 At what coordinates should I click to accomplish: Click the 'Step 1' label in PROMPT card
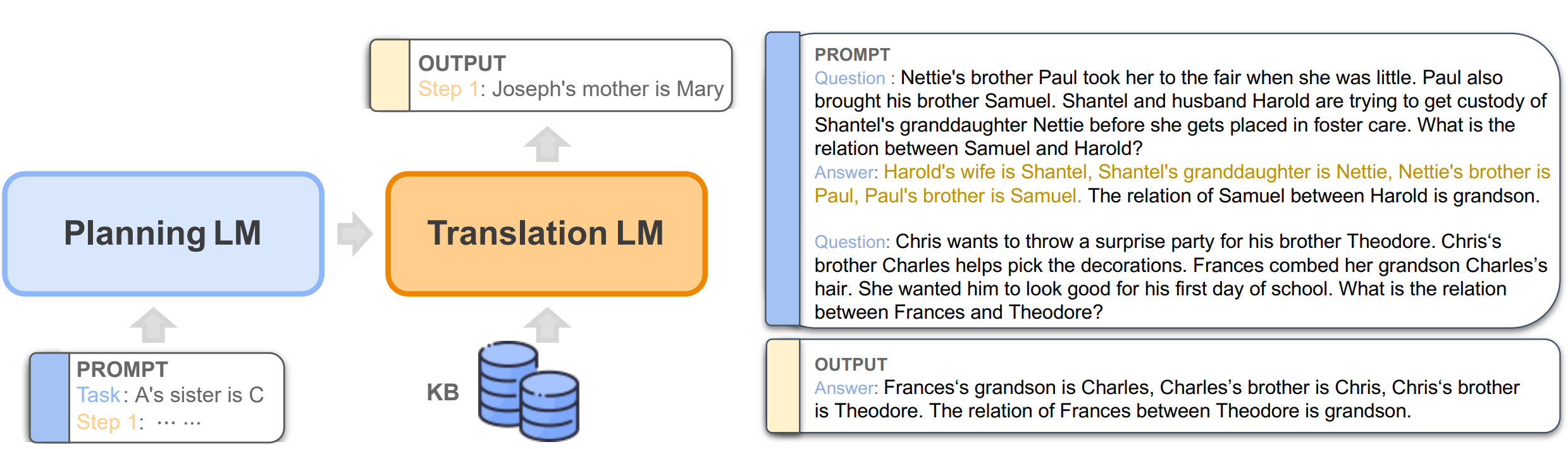tap(107, 422)
